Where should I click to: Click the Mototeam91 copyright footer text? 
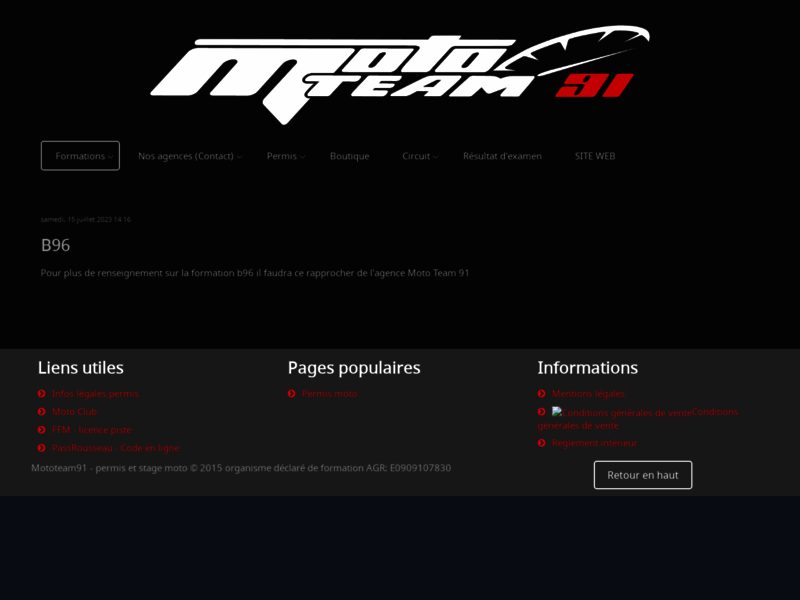(241, 468)
